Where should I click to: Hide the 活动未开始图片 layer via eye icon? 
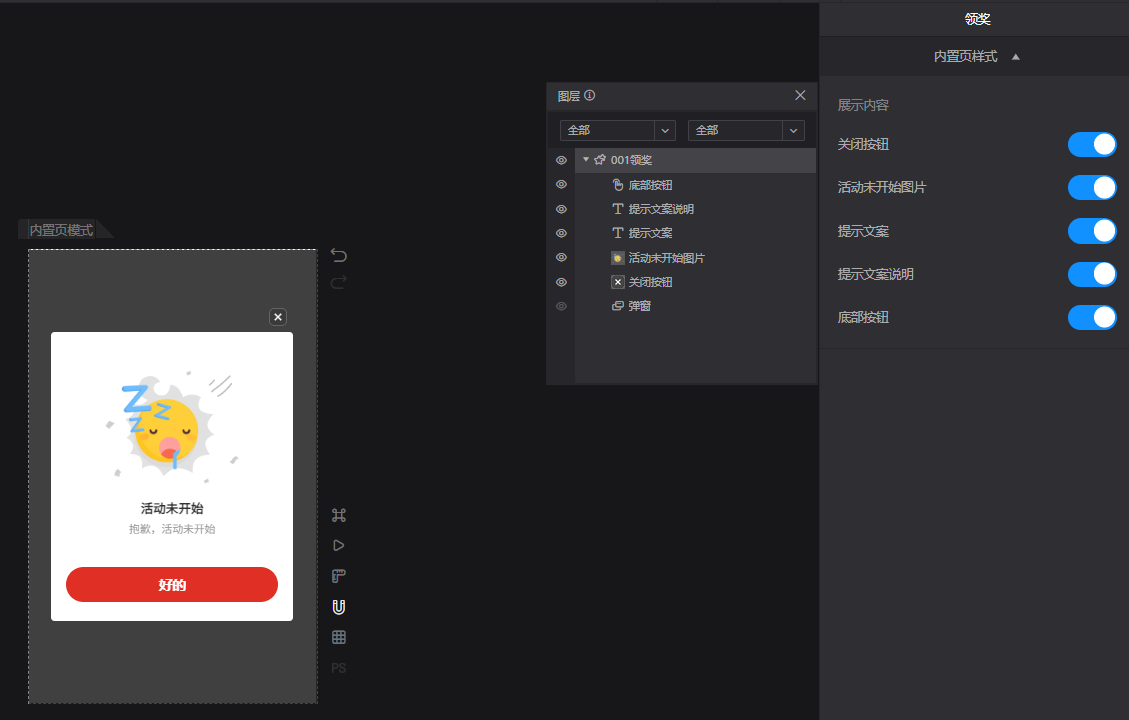pyautogui.click(x=562, y=257)
